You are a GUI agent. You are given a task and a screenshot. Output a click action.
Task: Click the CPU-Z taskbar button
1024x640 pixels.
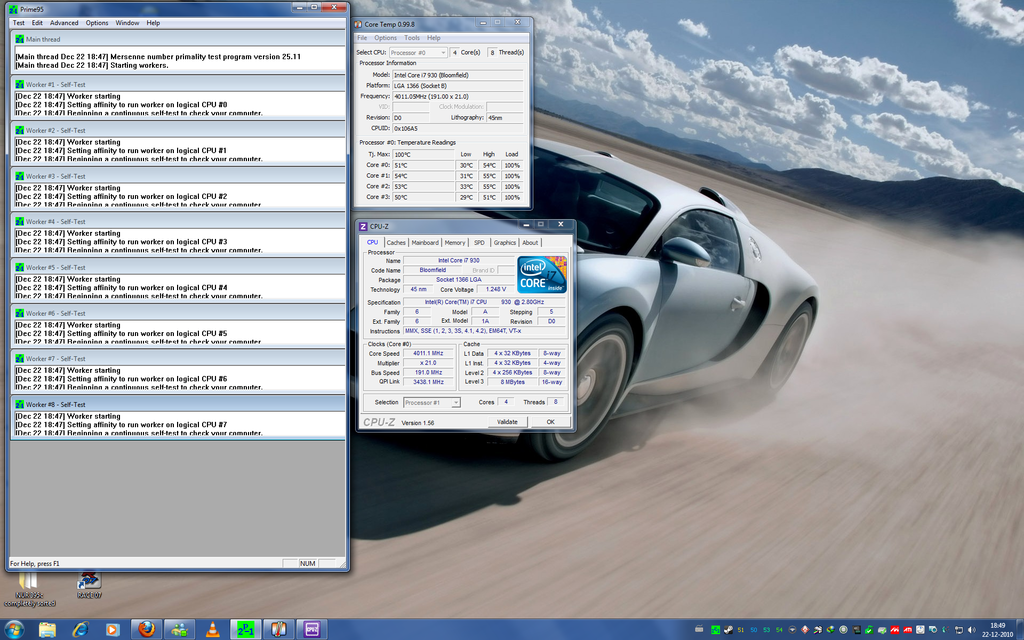(x=310, y=630)
